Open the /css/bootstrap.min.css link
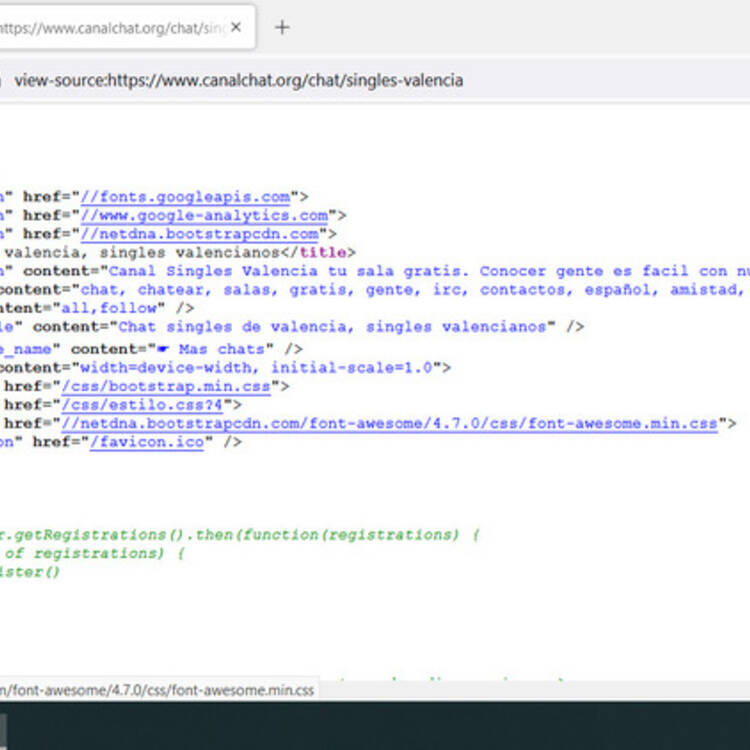This screenshot has height=750, width=750. point(166,386)
